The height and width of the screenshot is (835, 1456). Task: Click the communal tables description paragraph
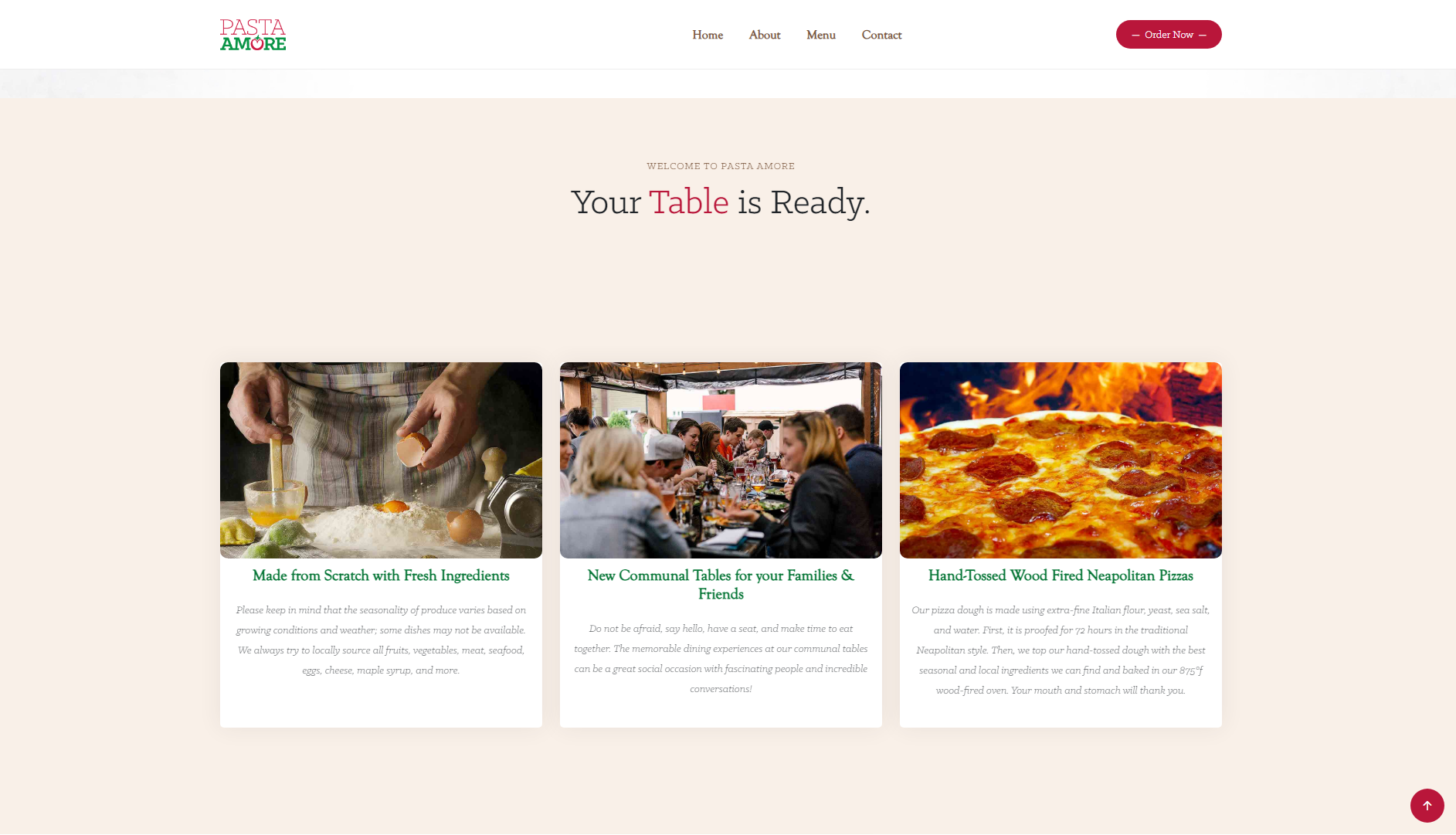coord(721,659)
